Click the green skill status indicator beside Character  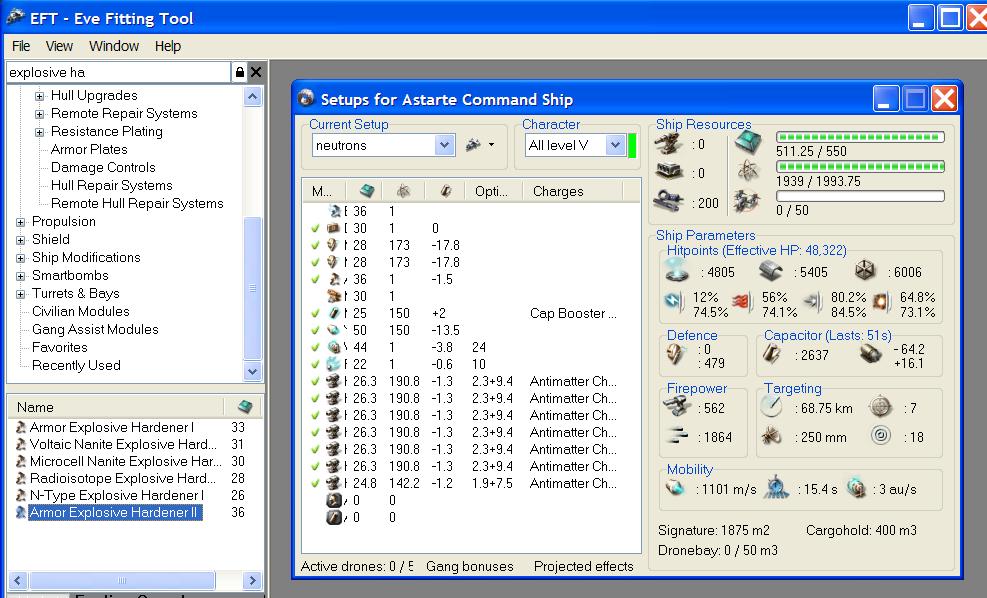pos(632,145)
